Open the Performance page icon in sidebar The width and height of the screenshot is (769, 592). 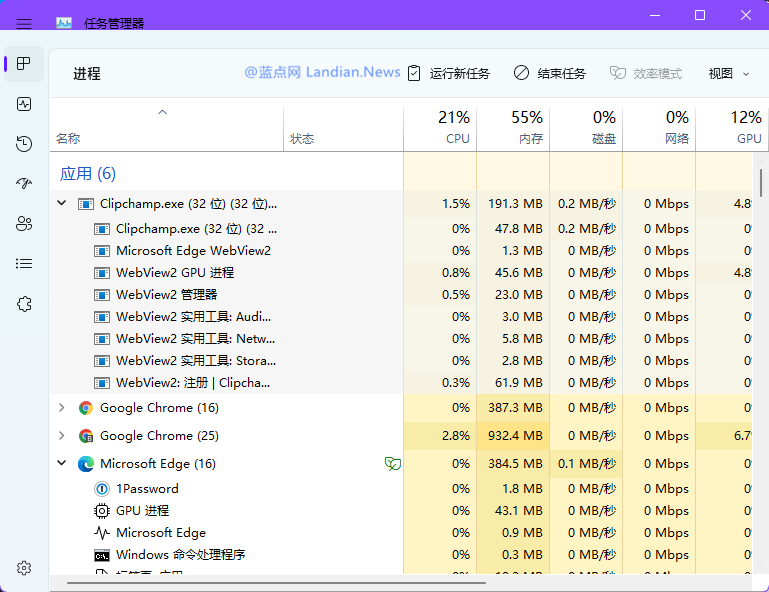[x=24, y=104]
